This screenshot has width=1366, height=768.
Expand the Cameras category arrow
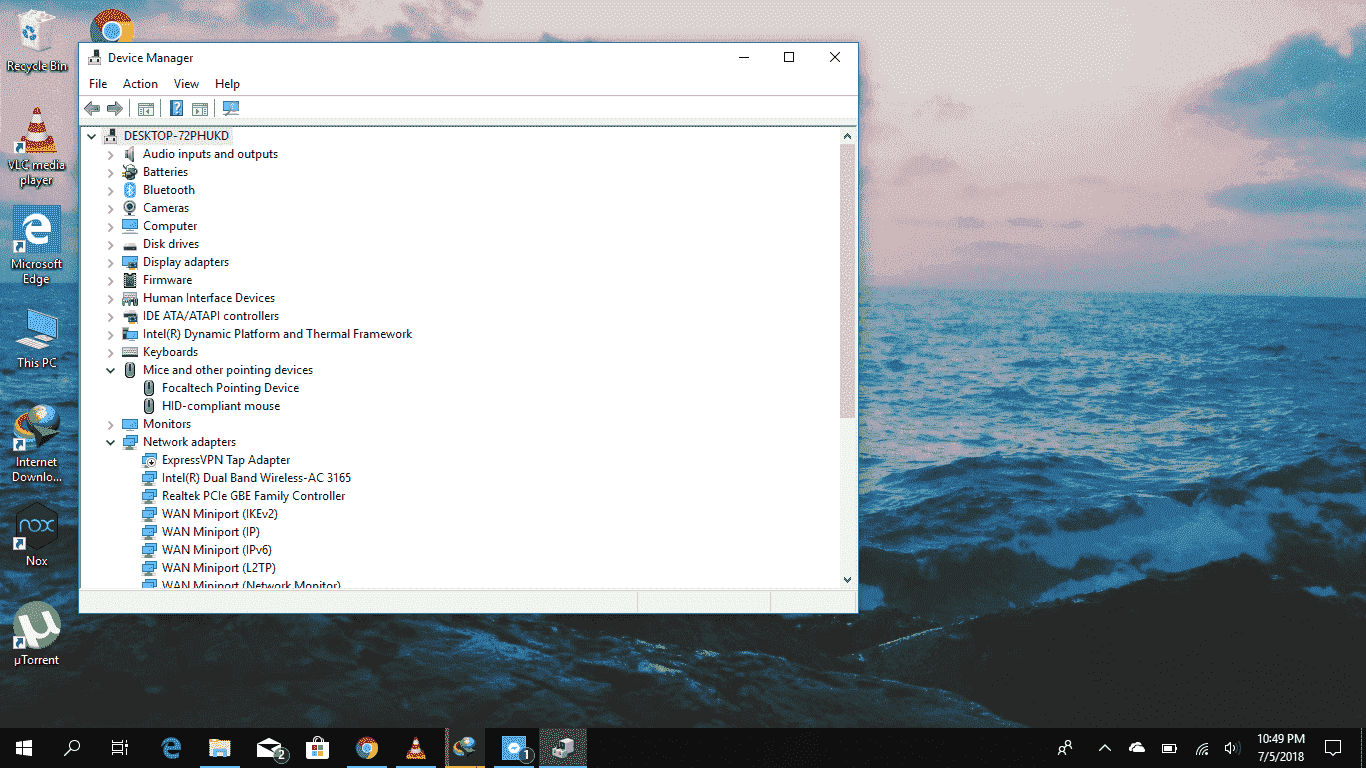(x=110, y=208)
